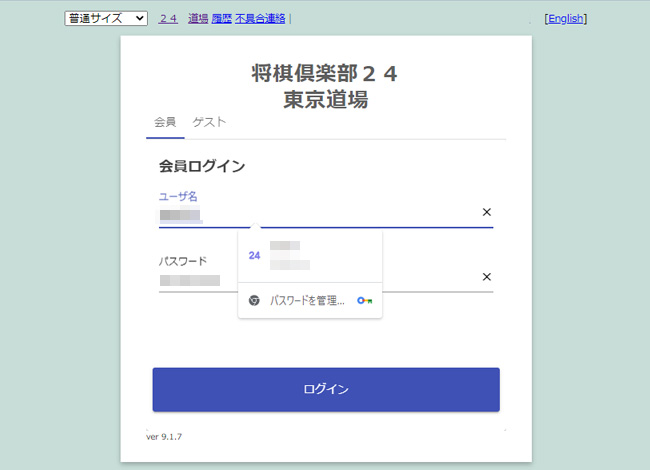Click the Chrome icon in the autofill popup
Image resolution: width=650 pixels, height=470 pixels.
(255, 300)
